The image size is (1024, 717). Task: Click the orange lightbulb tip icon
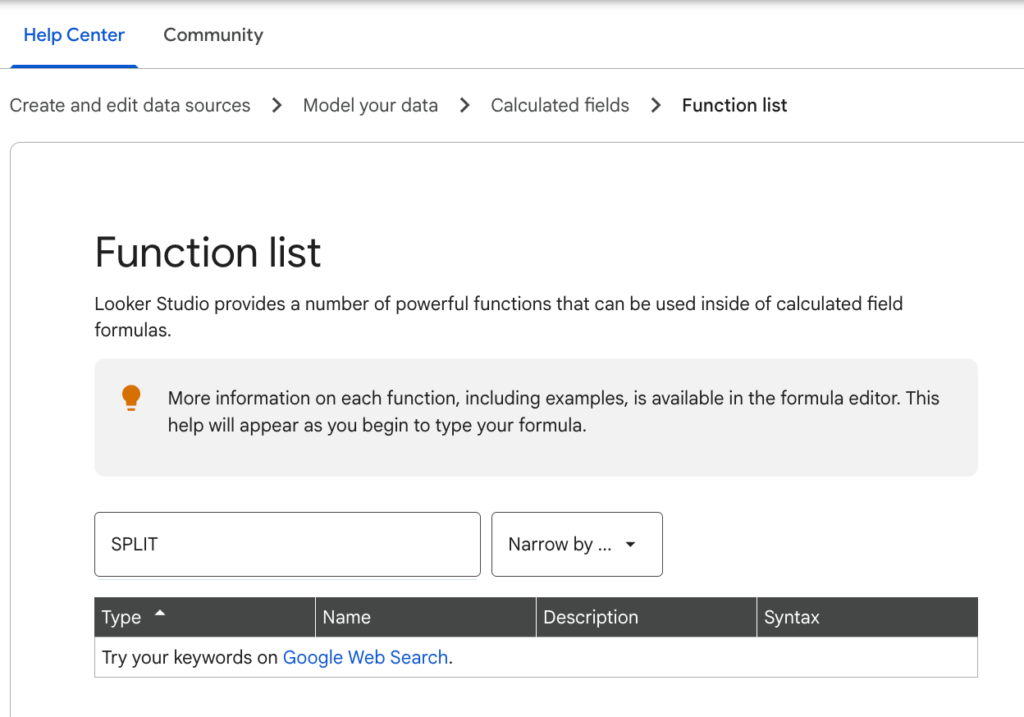pyautogui.click(x=131, y=398)
